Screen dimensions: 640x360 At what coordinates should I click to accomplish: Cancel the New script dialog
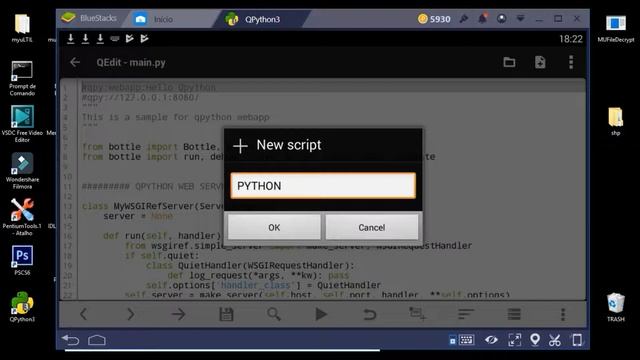pyautogui.click(x=371, y=227)
